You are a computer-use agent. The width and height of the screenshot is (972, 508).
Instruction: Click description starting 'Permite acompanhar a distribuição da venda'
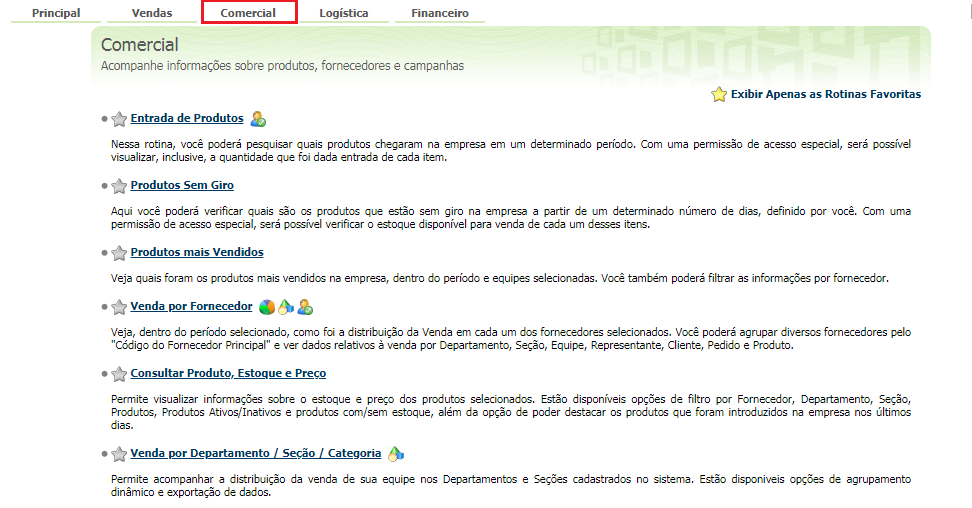511,486
